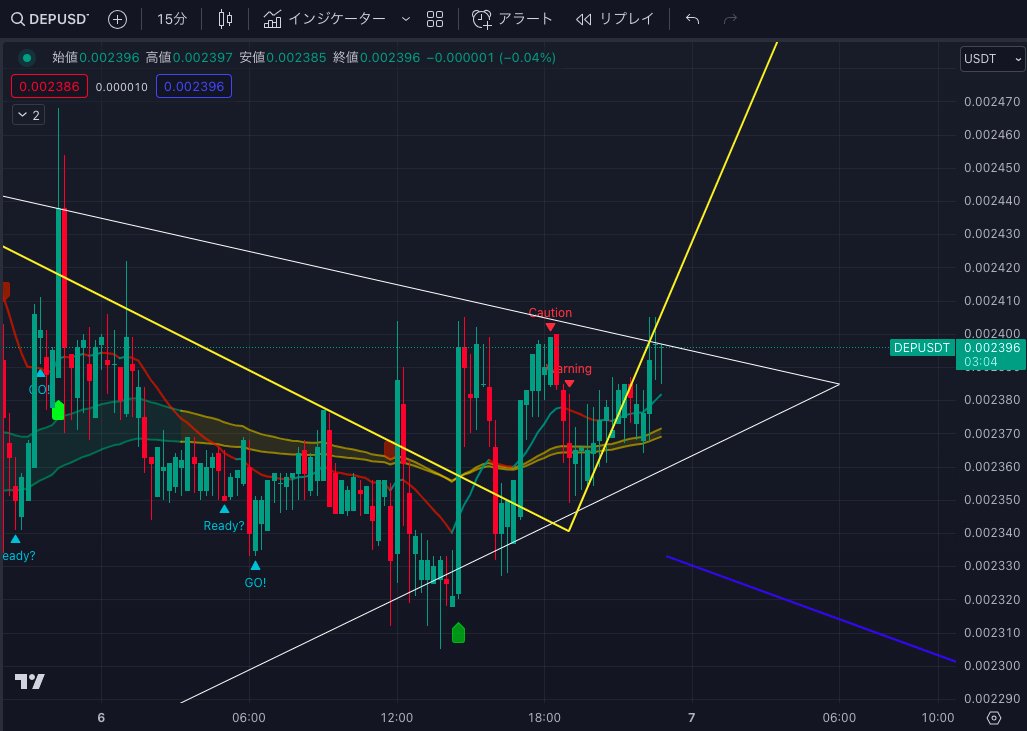Click 終値 close value in legend
The height and width of the screenshot is (731, 1027).
click(x=376, y=58)
